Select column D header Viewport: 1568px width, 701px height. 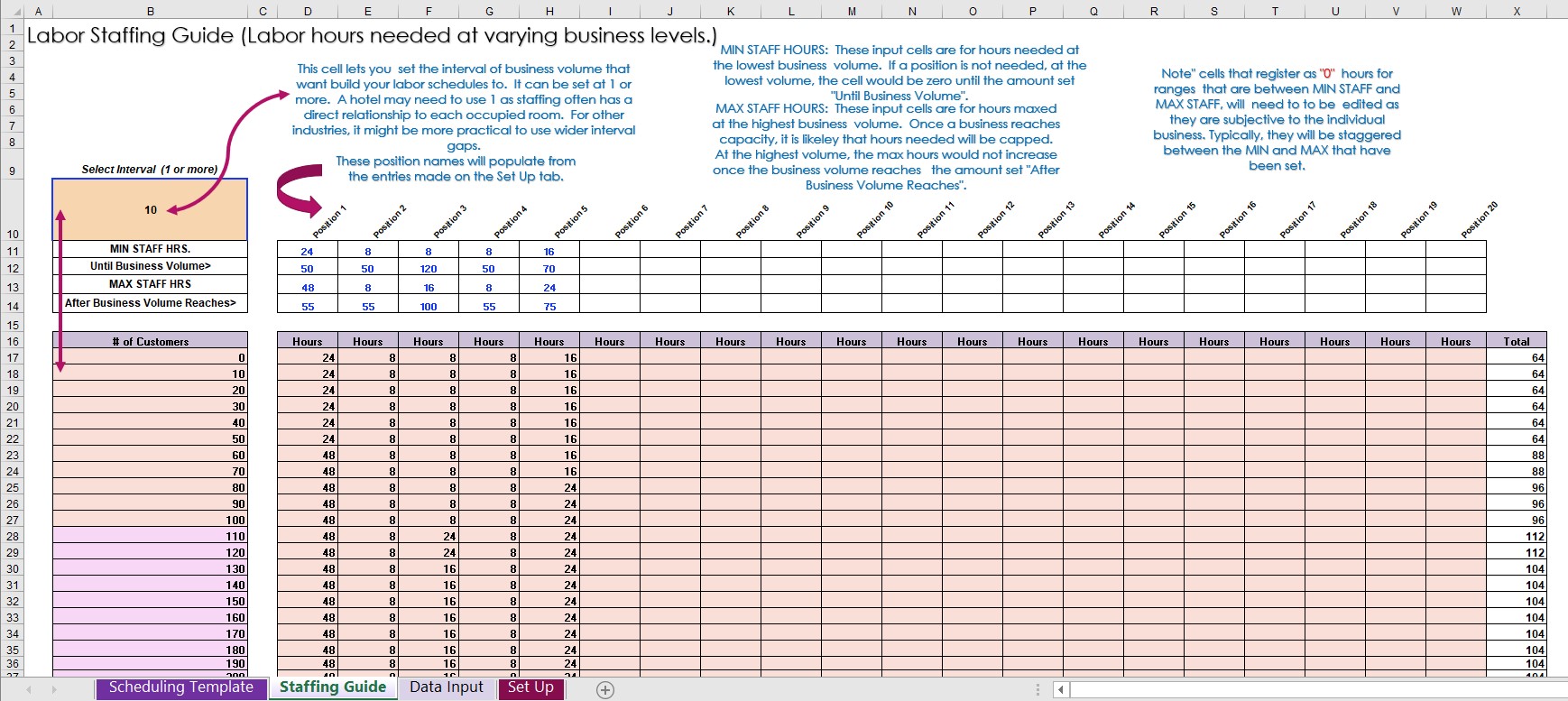click(308, 12)
